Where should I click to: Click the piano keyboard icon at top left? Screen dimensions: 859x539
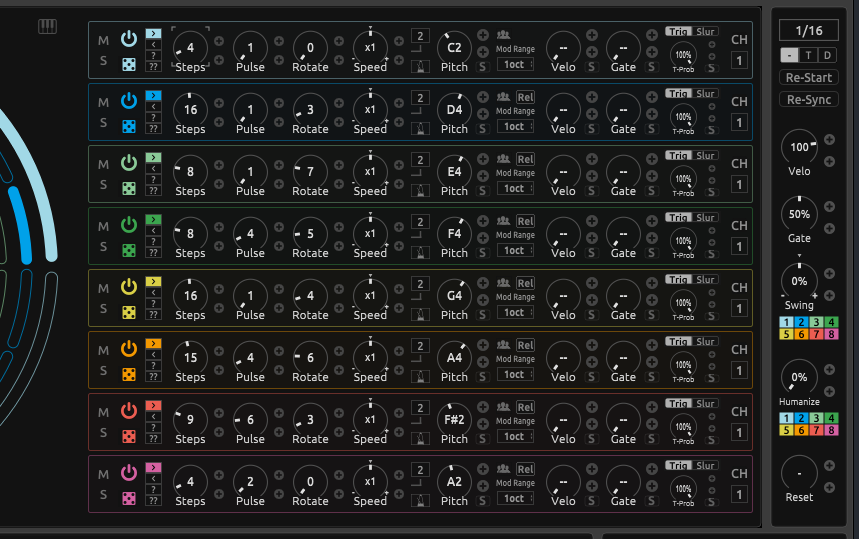pos(48,26)
